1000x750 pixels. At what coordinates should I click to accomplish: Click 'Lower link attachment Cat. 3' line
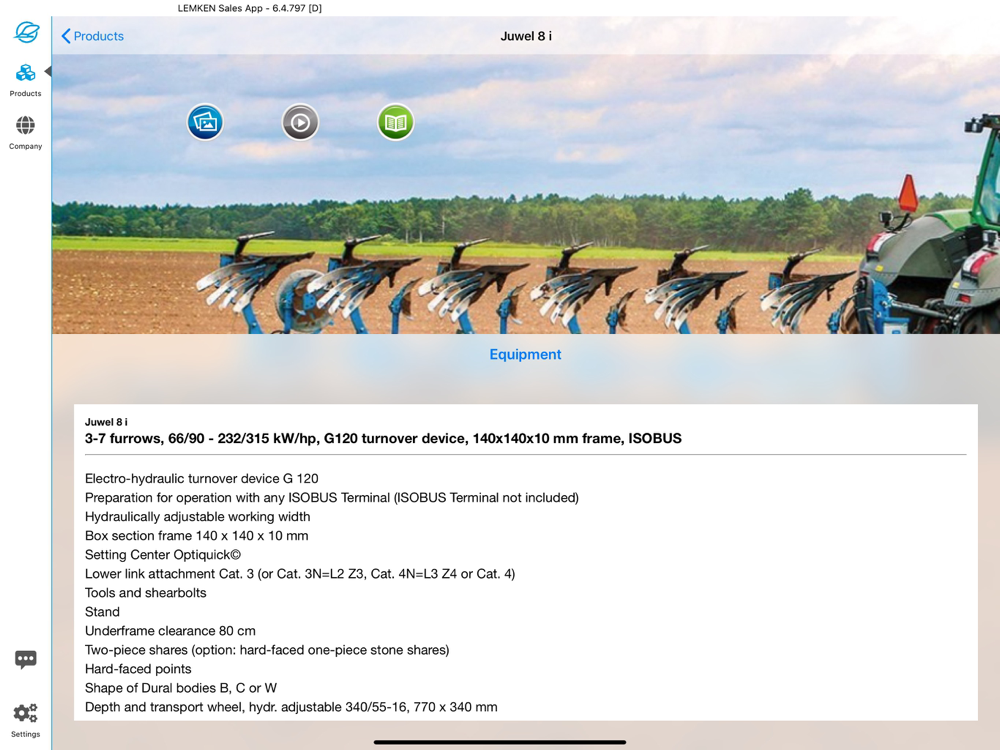click(300, 574)
